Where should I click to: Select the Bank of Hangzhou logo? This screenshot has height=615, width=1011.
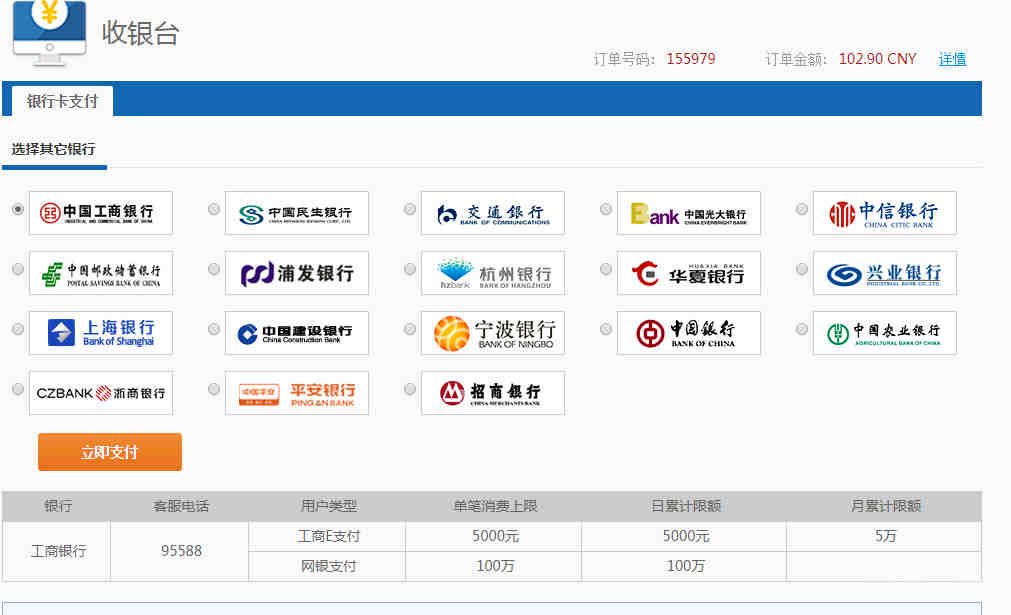(493, 273)
